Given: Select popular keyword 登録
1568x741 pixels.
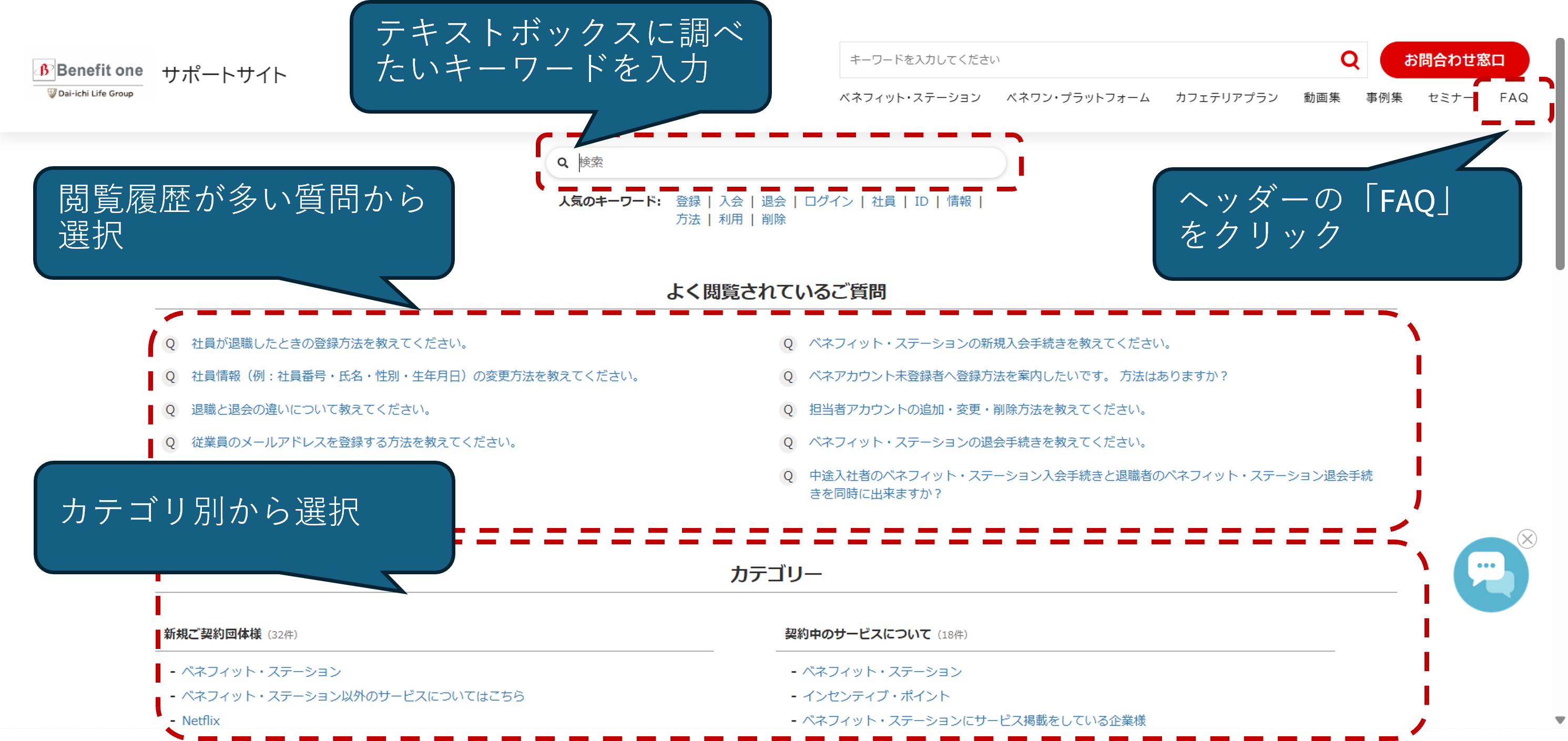Looking at the screenshot, I should coord(688,201).
